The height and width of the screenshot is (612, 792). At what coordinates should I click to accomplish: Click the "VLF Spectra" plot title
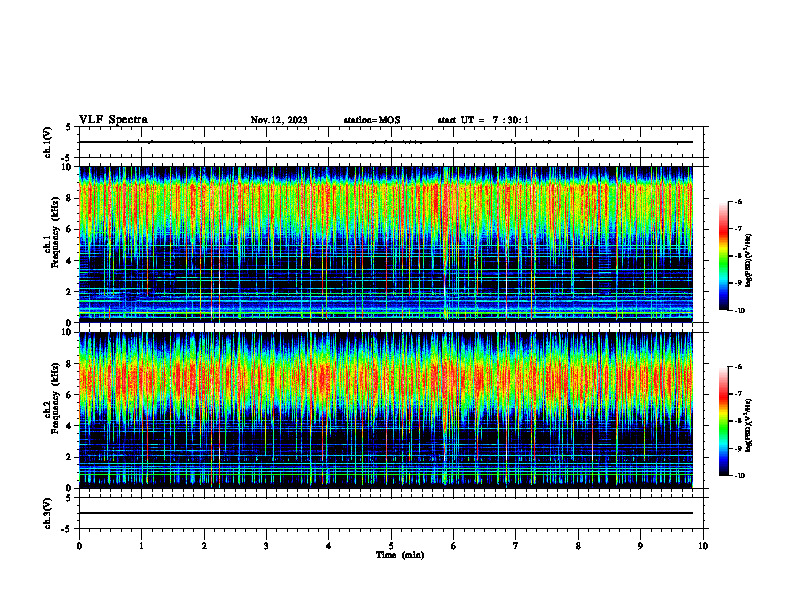click(113, 120)
